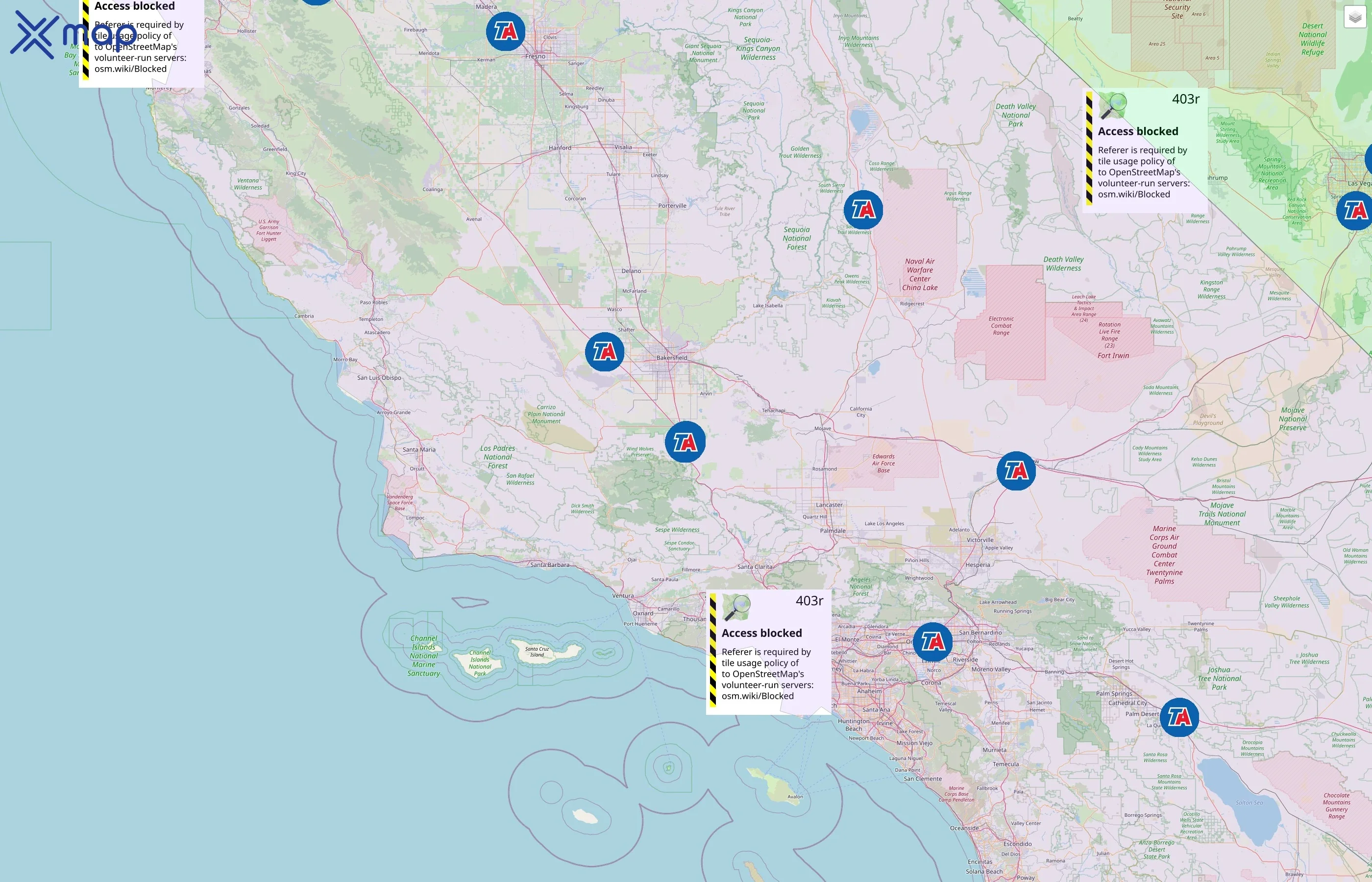Select the TA marker near Las Vegas
The height and width of the screenshot is (882, 1372).
coord(1355,211)
